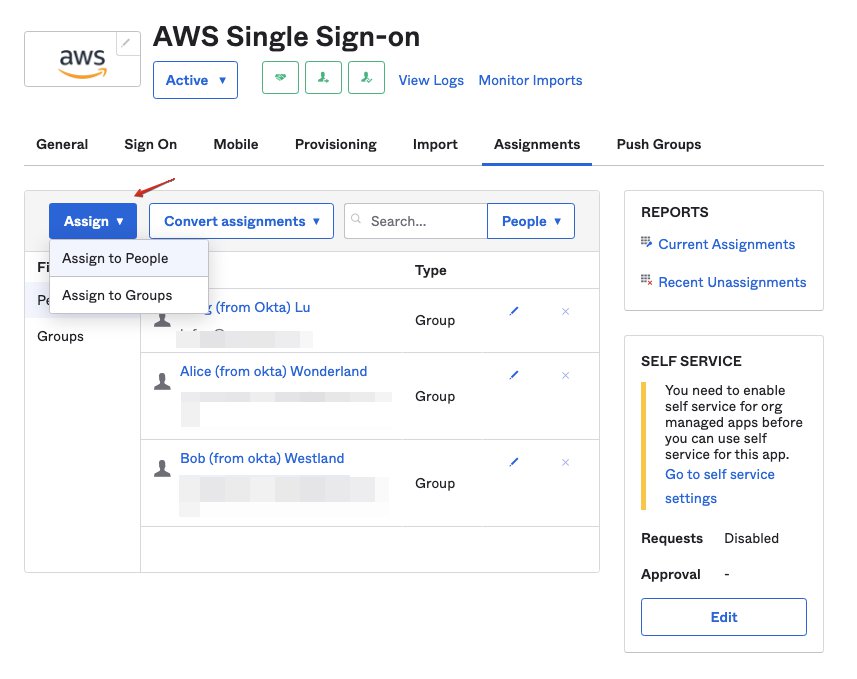Click the AWS logo thumbnail
857x679 pixels.
(83, 59)
